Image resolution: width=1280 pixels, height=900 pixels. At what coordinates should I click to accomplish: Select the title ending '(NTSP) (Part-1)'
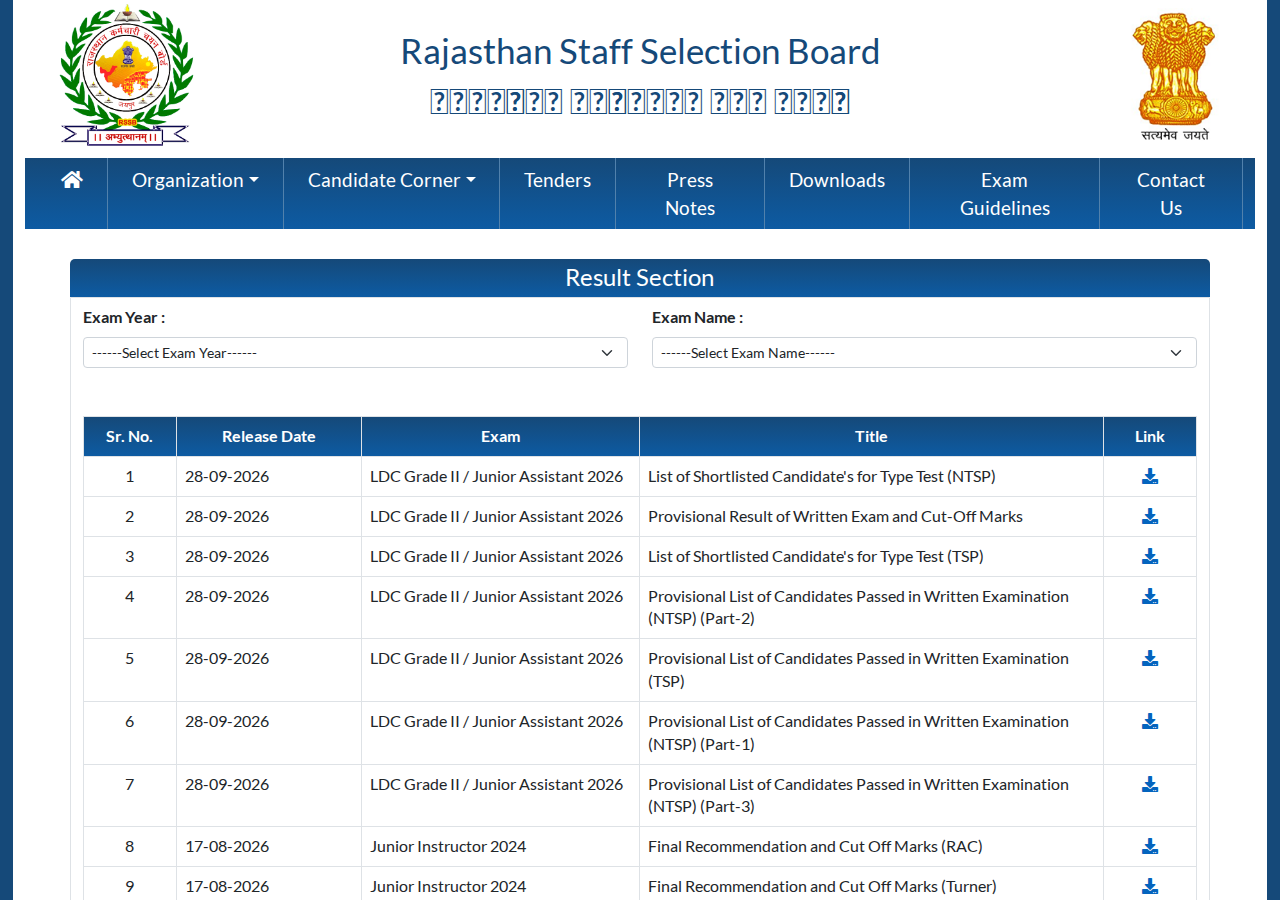coord(858,732)
